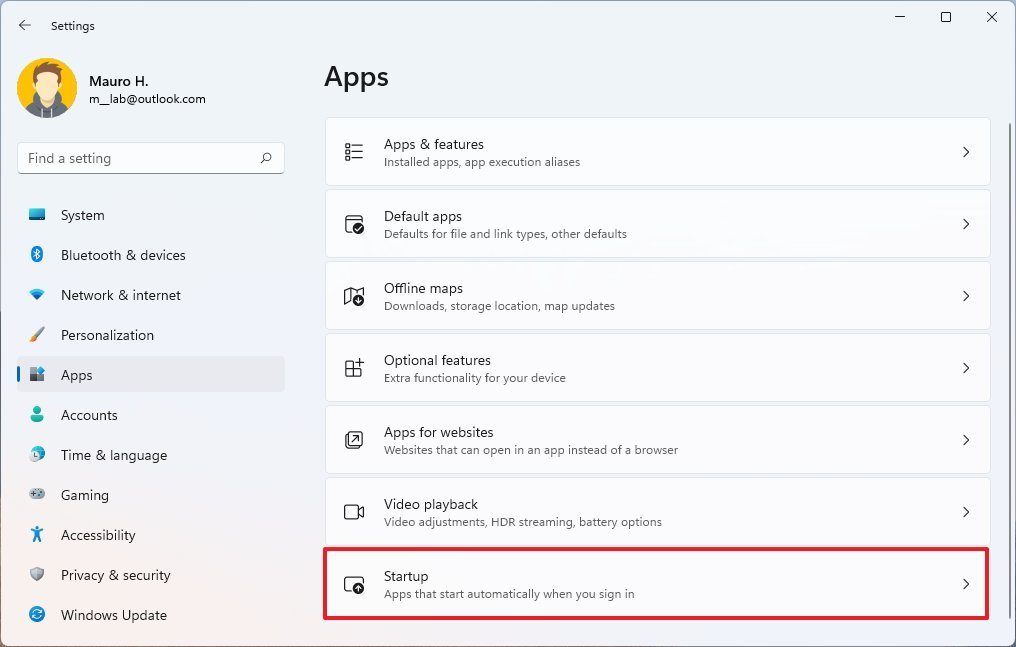Select the Apps & features icon
The height and width of the screenshot is (647, 1016).
point(353,151)
